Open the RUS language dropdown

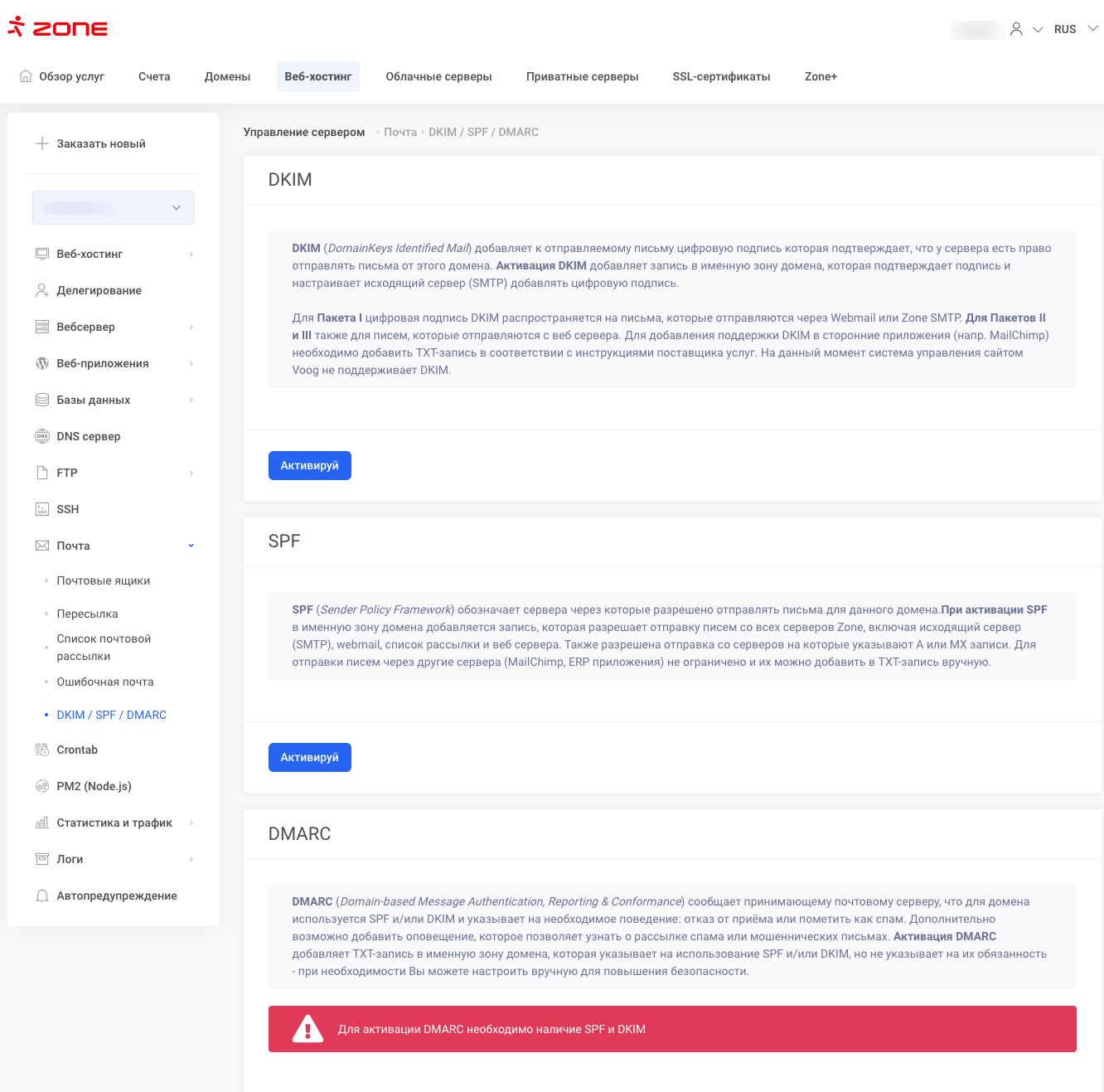click(x=1075, y=29)
